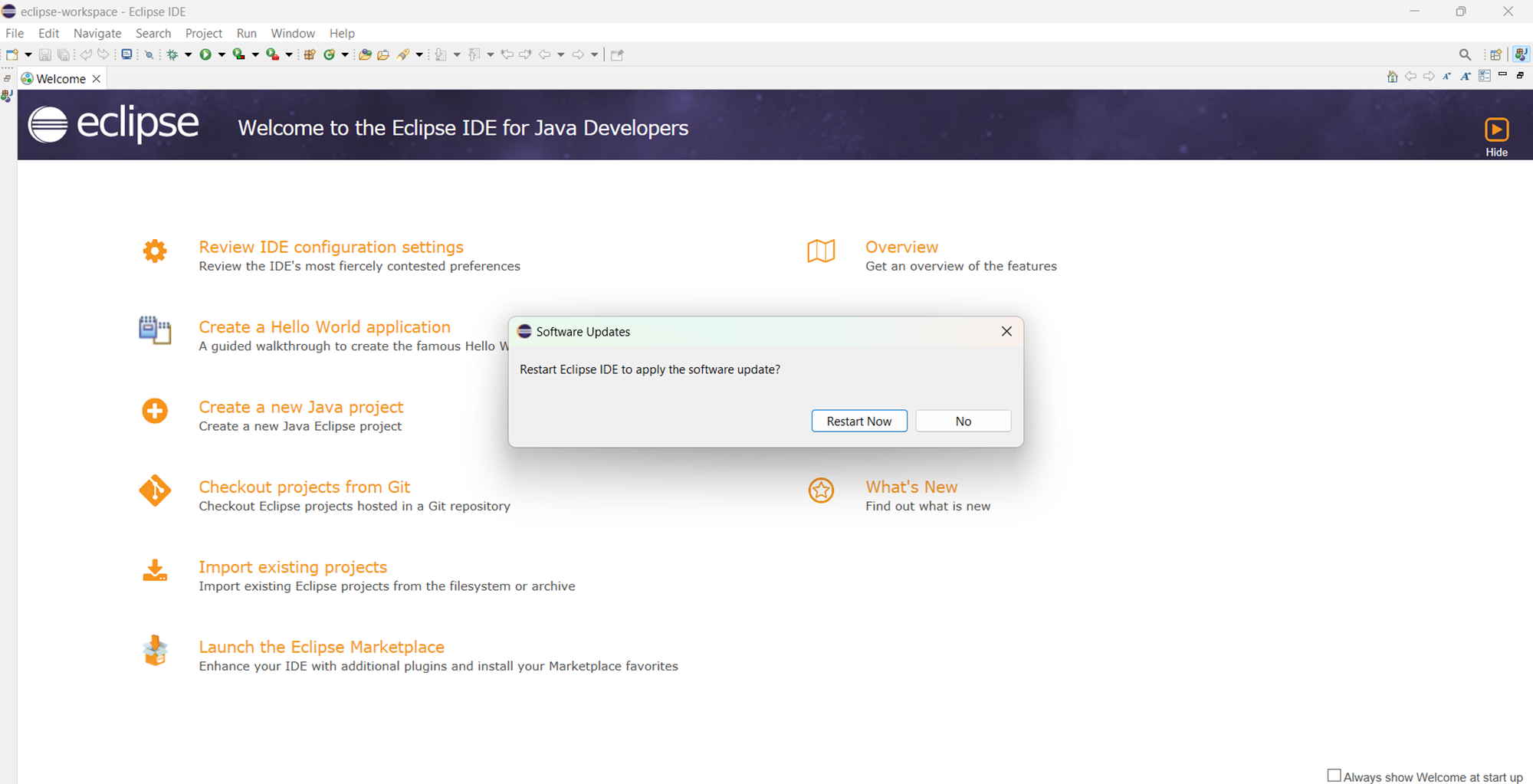Click the New Java Package icon
Image resolution: width=1533 pixels, height=784 pixels.
[310, 54]
